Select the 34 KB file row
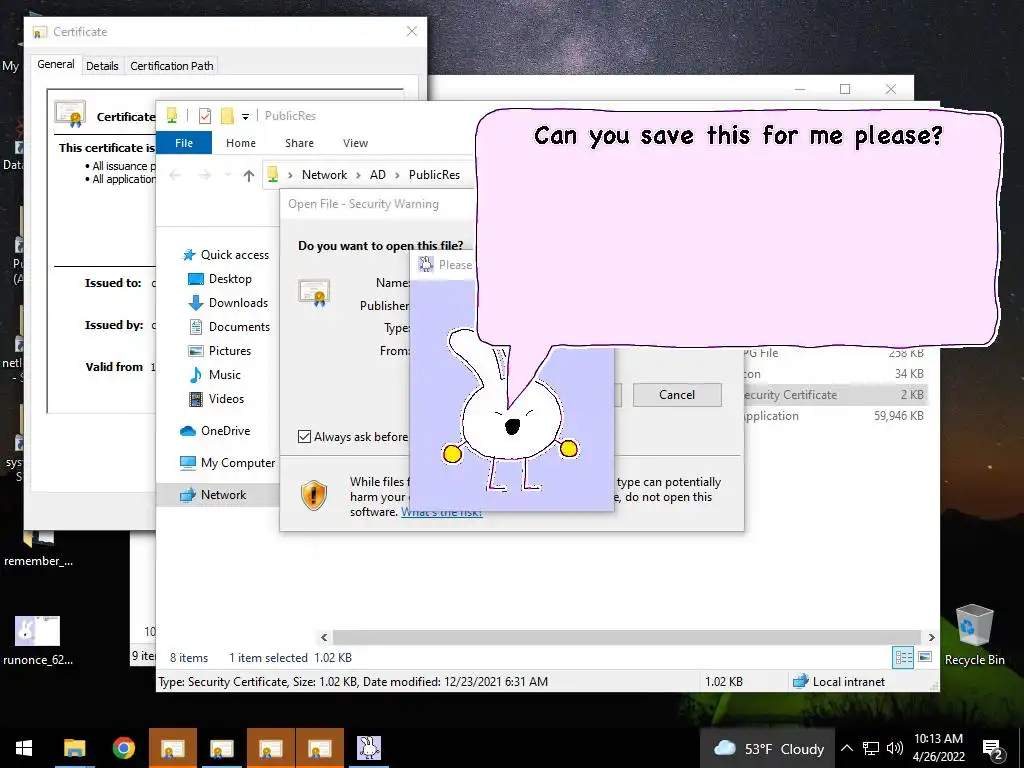The height and width of the screenshot is (768, 1024). pos(835,374)
